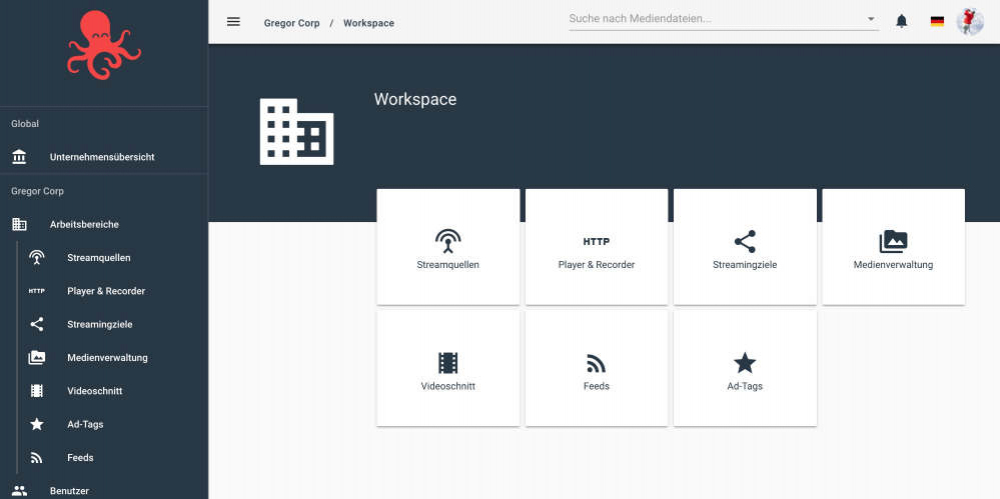This screenshot has height=499, width=1000.
Task: Open Benutzer in the sidebar
Action: click(x=69, y=491)
